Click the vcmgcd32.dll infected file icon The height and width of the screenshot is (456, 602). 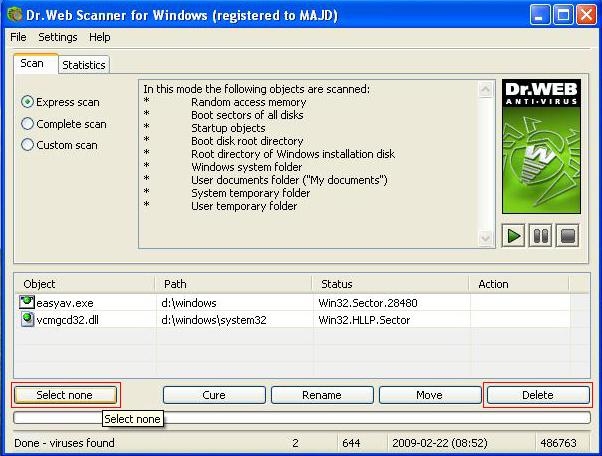pyautogui.click(x=27, y=319)
